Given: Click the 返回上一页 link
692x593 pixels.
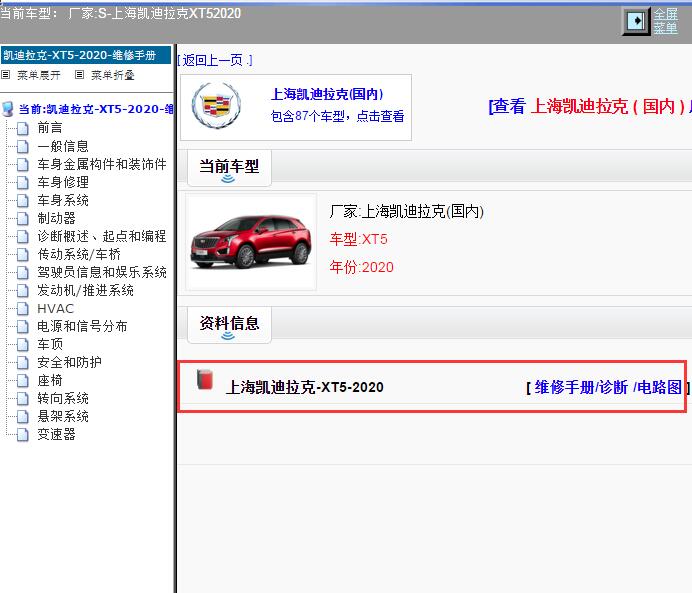Looking at the screenshot, I should point(215,60).
